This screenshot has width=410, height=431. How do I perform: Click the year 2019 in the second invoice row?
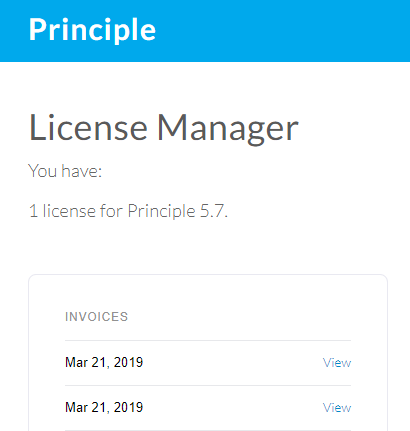click(128, 408)
